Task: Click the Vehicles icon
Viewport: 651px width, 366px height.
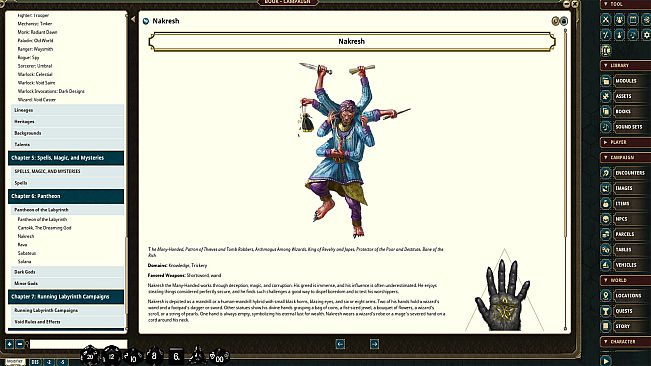Action: click(606, 265)
